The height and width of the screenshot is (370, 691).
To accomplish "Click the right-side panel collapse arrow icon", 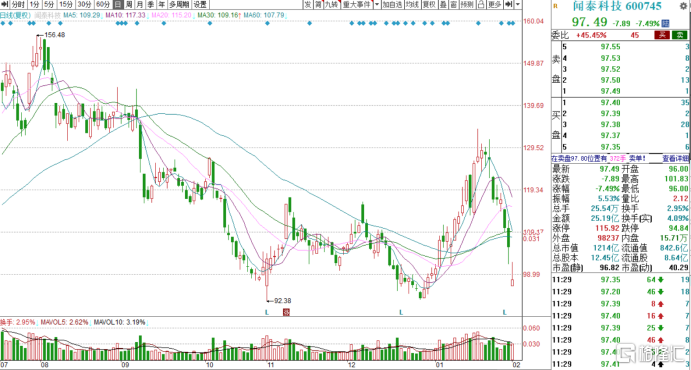I will coord(509,5).
